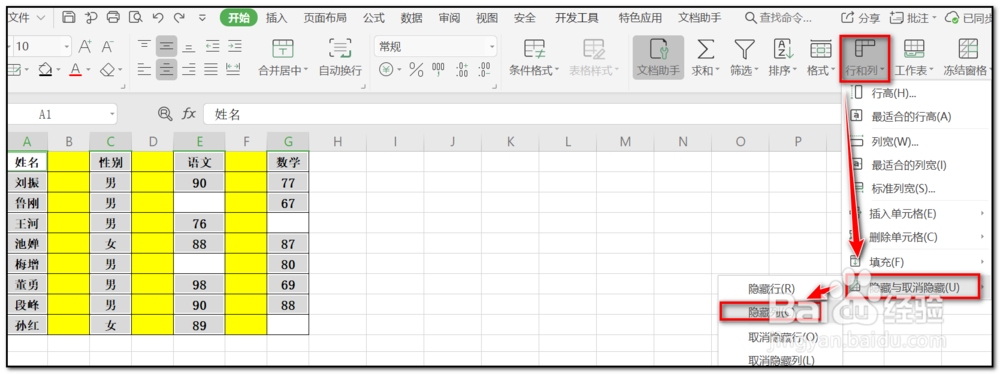Image resolution: width=1000 pixels, height=374 pixels.
Task: Toggle horizontal center alignment
Action: (x=166, y=70)
